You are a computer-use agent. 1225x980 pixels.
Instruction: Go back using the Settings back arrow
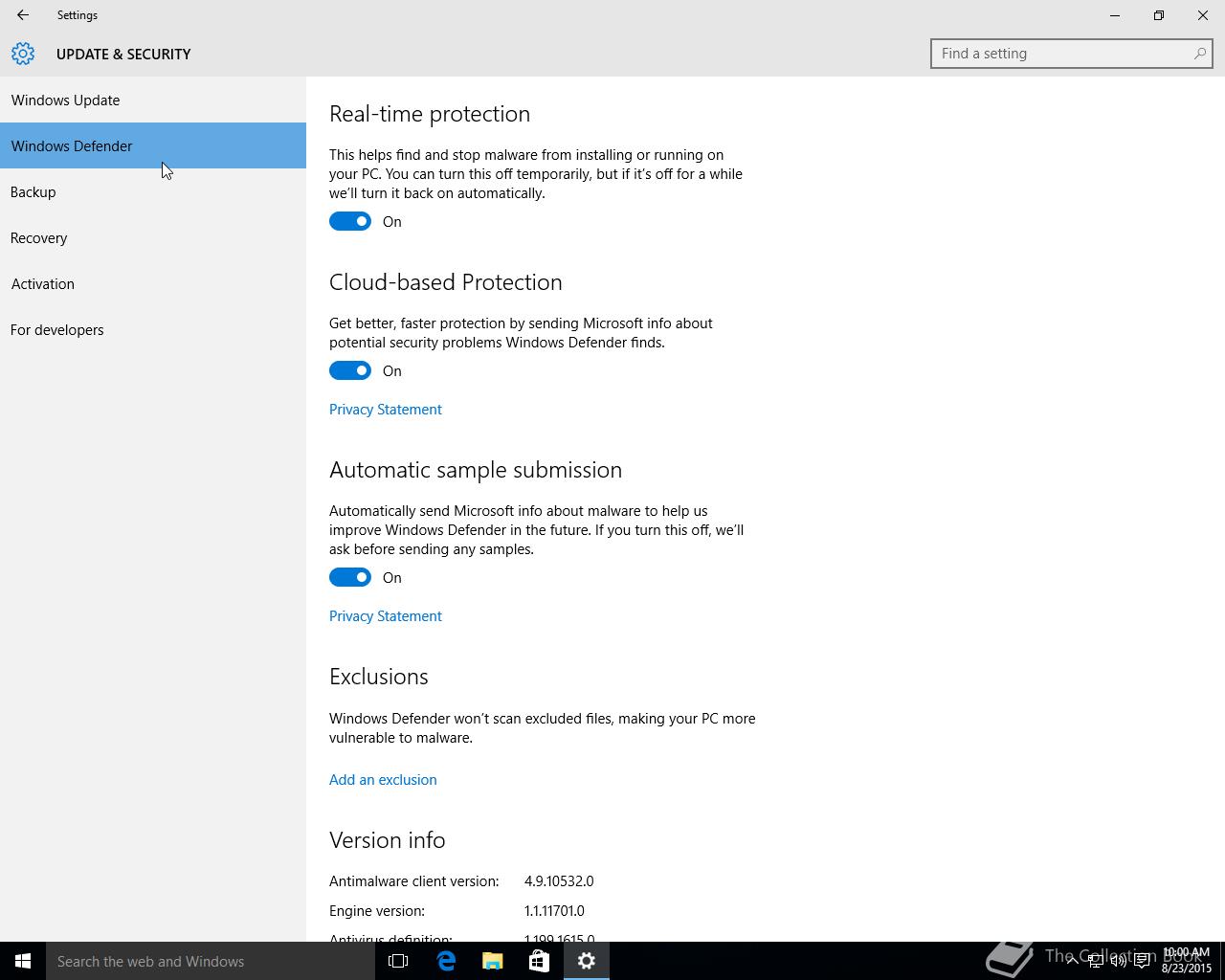tap(23, 15)
